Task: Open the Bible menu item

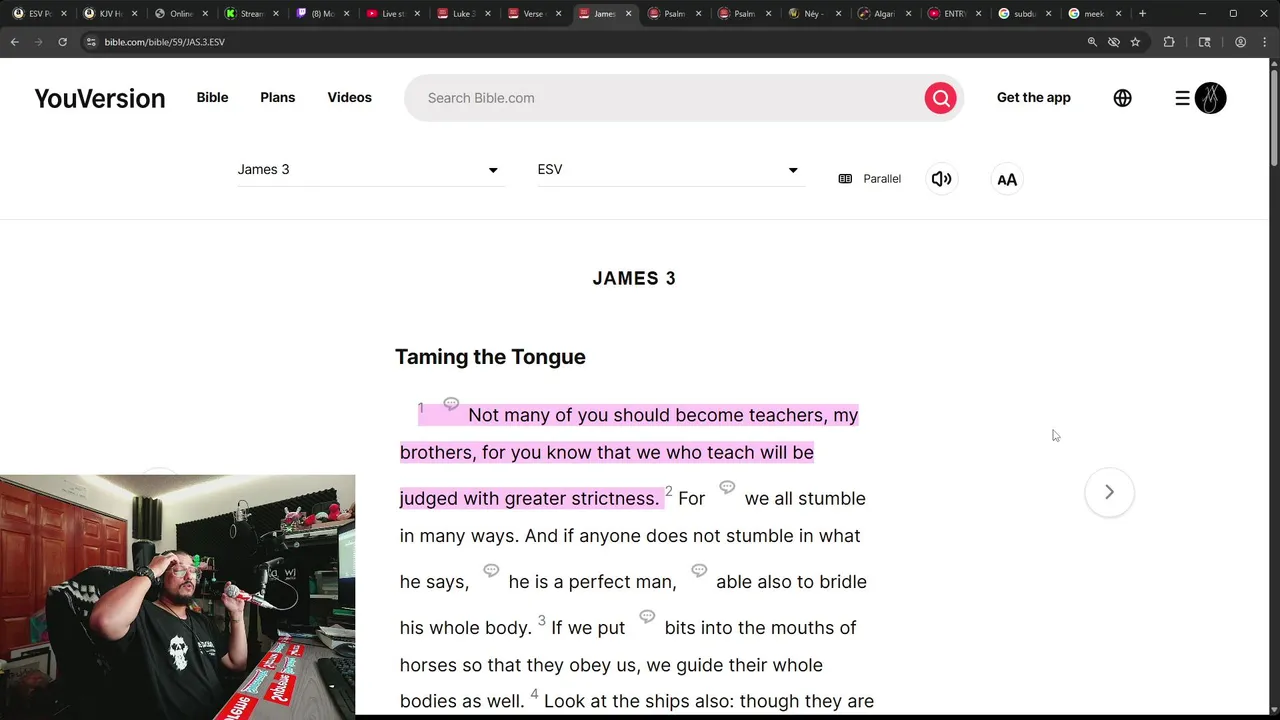Action: (x=212, y=97)
